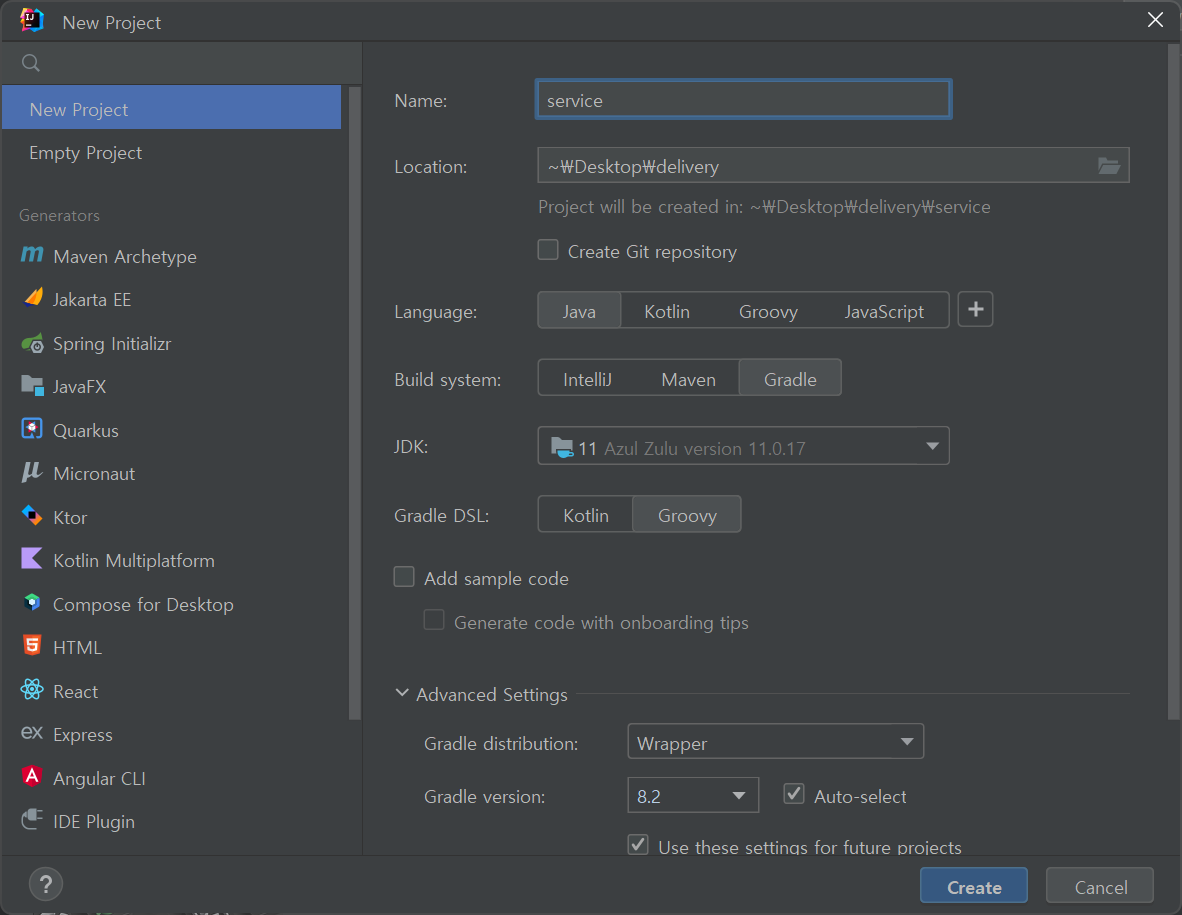Click the Compose for Desktop icon
1182x915 pixels.
coord(32,602)
